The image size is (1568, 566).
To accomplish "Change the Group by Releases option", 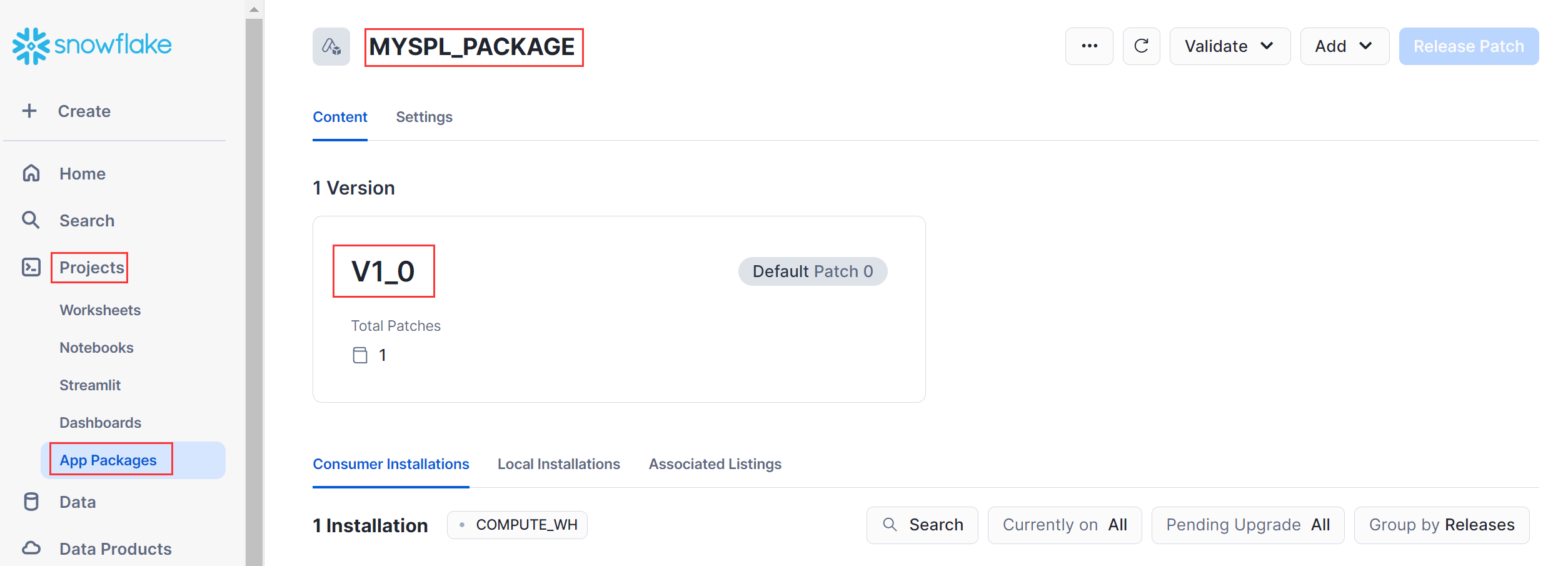I will pos(1441,525).
